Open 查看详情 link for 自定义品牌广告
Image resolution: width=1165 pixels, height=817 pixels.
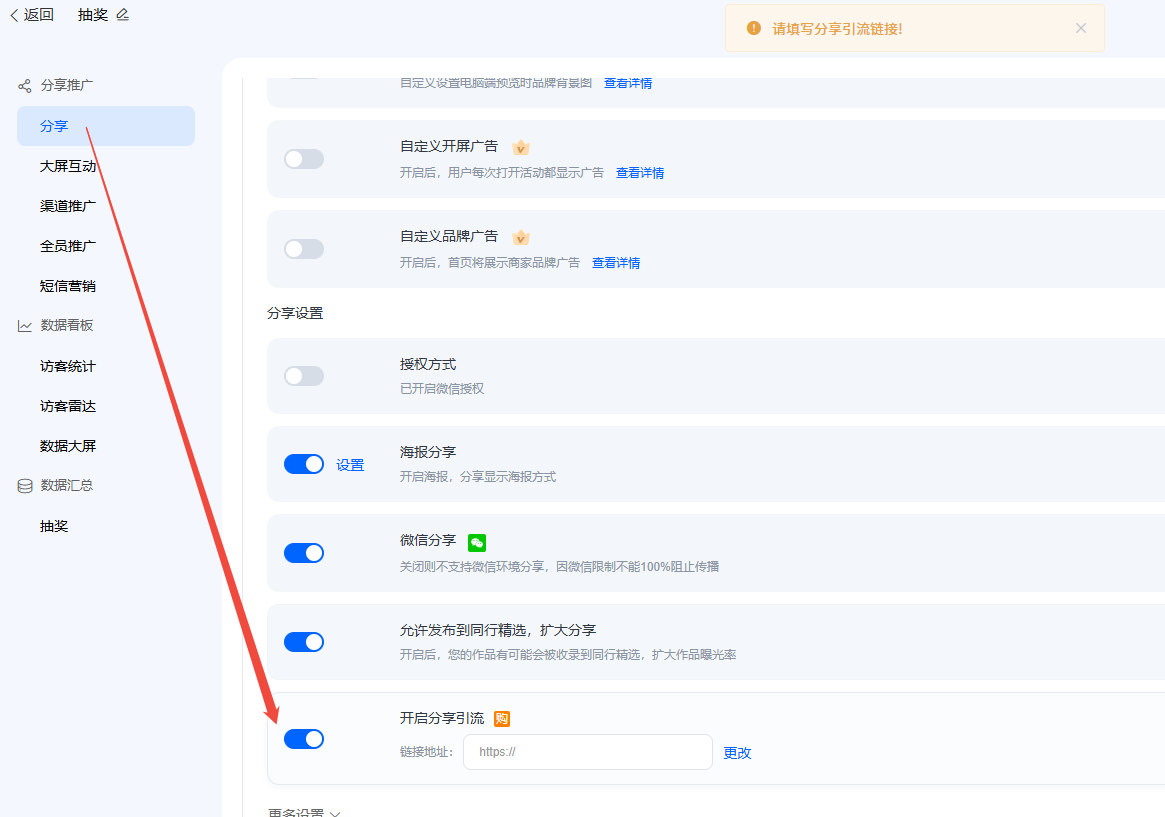coord(616,263)
